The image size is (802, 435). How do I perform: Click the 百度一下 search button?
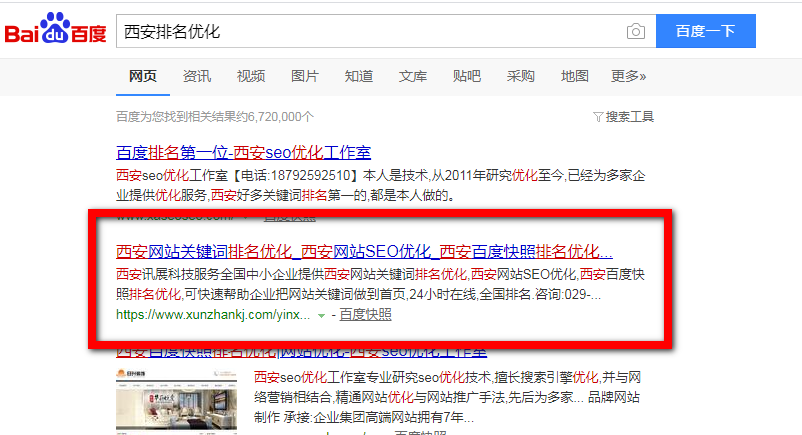click(705, 31)
